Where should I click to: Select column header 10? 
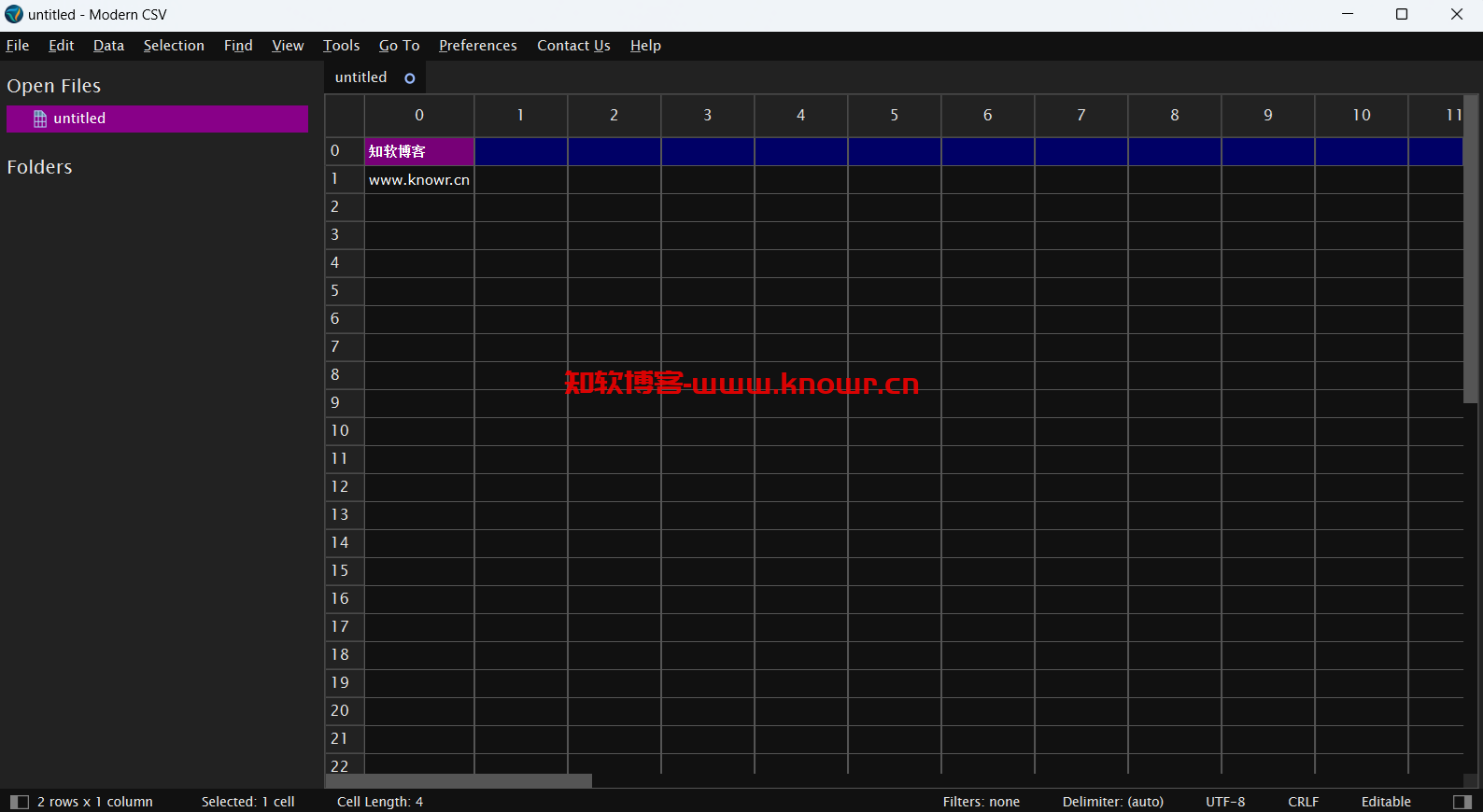(x=1362, y=115)
